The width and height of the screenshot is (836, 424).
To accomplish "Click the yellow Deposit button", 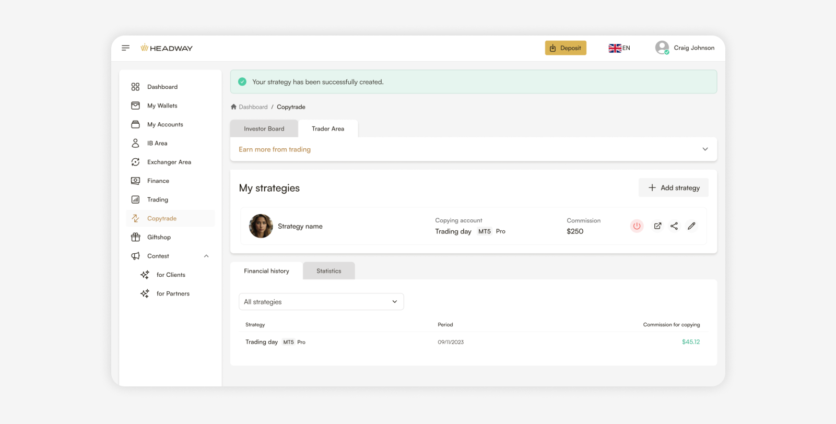I will coord(565,48).
